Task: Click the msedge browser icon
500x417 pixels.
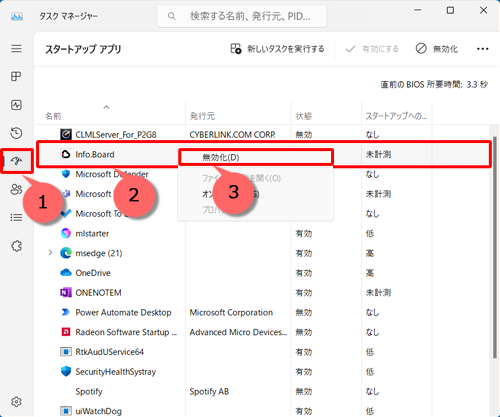Action: pos(66,253)
